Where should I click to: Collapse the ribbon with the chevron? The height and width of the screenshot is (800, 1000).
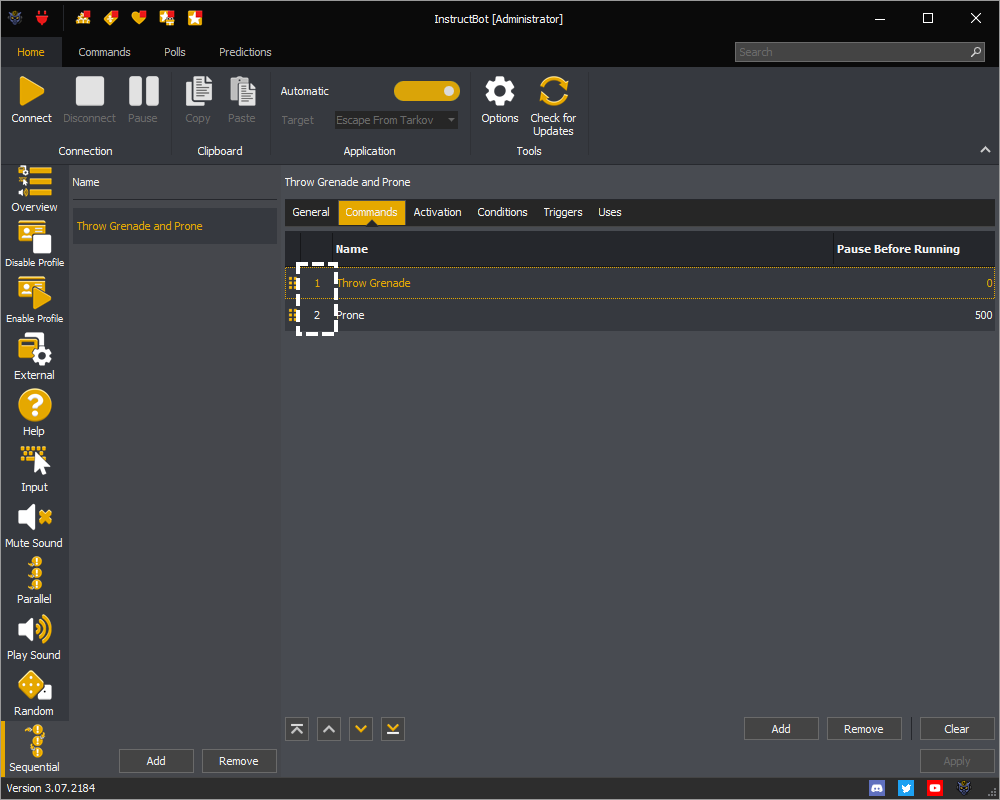[x=985, y=149]
